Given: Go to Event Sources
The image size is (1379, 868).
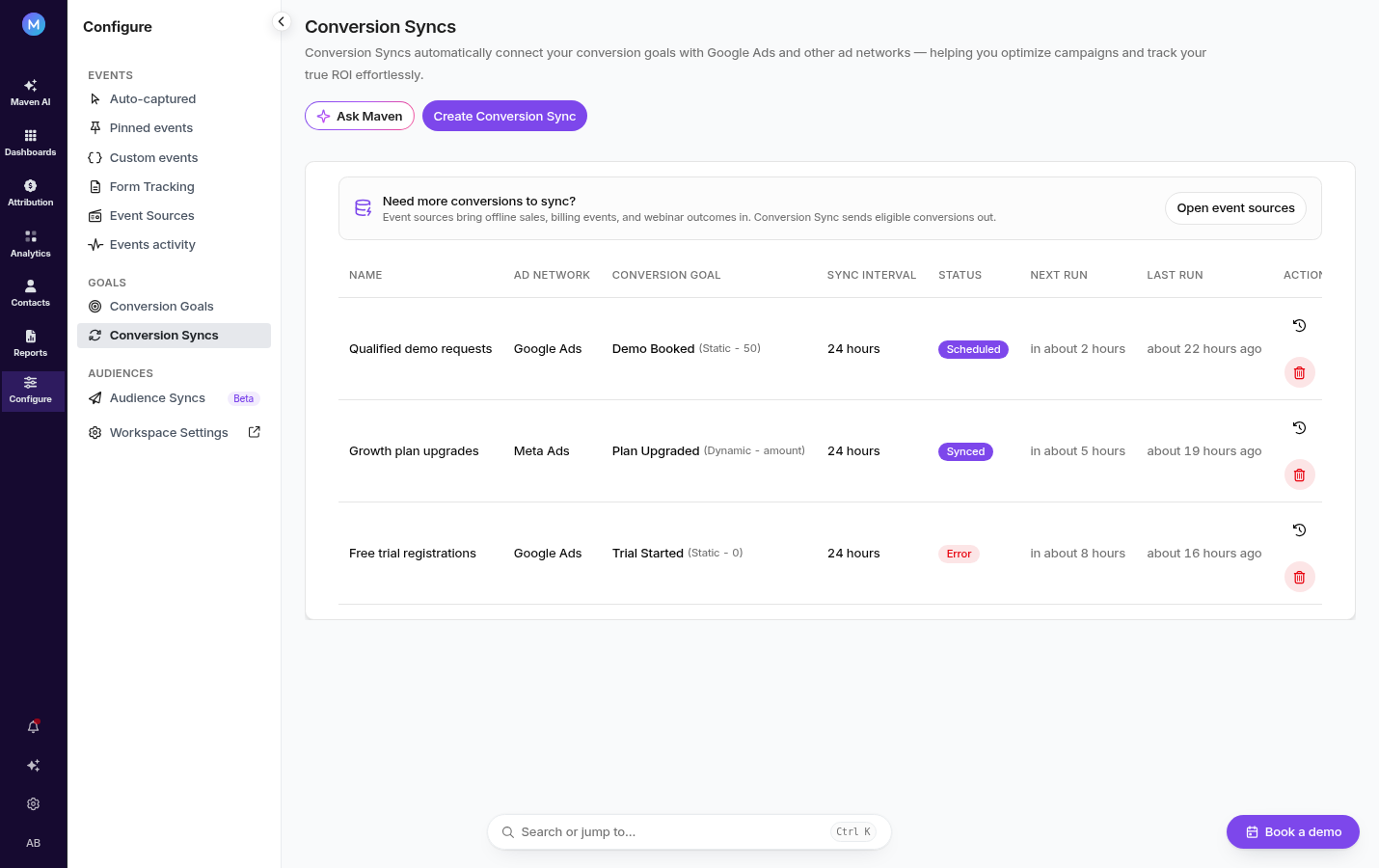Looking at the screenshot, I should click(x=174, y=216).
